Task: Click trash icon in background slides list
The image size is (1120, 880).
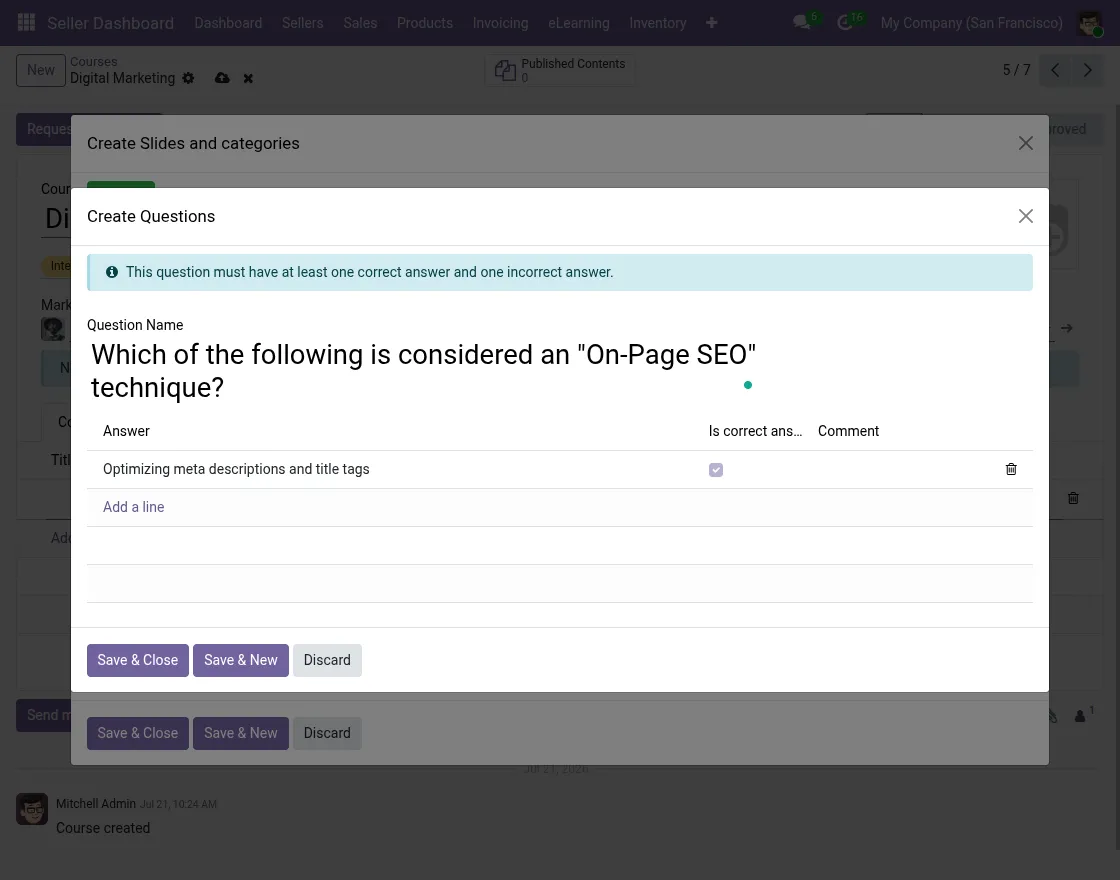Action: (x=1073, y=498)
